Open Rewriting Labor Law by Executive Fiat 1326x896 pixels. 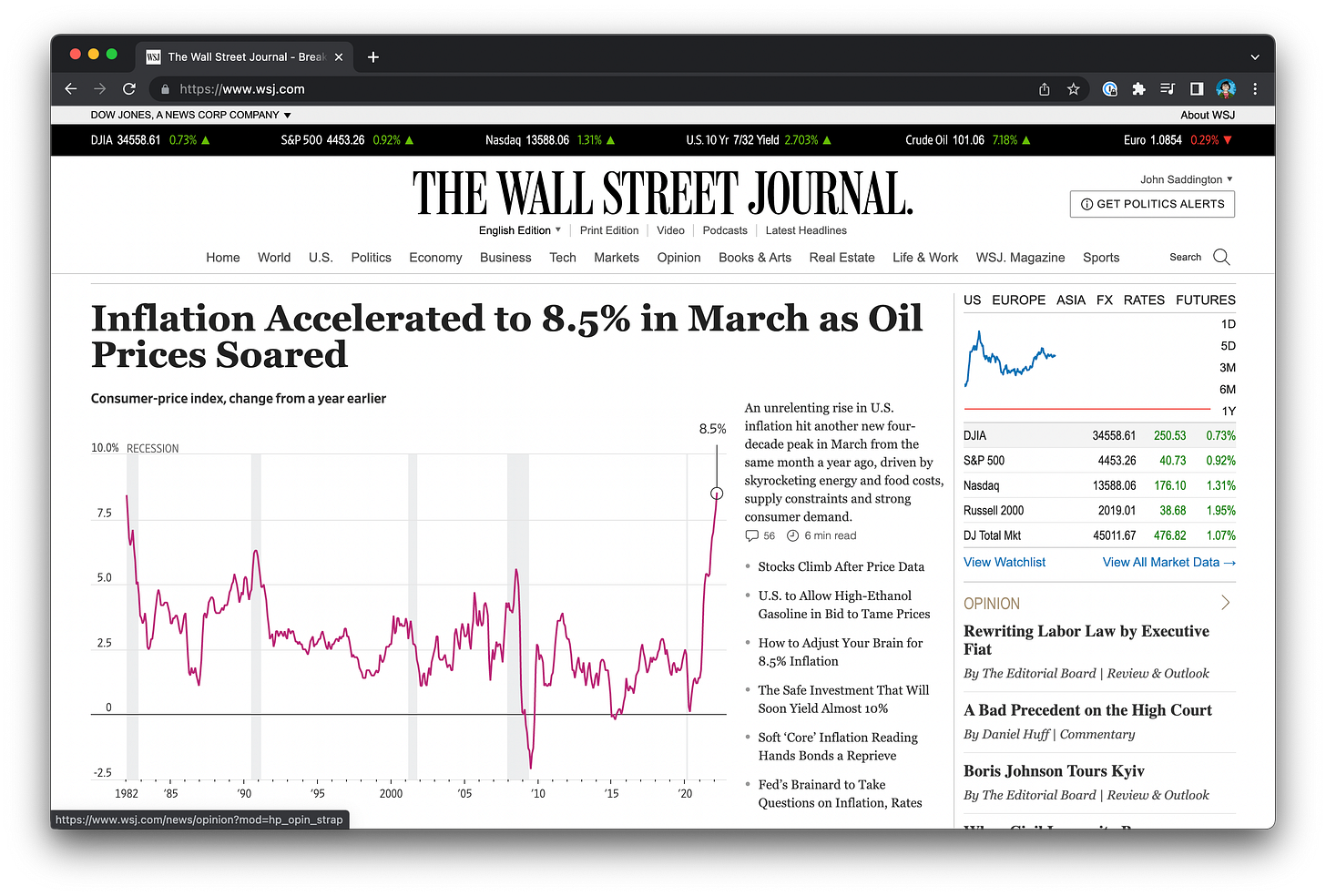tap(1086, 640)
